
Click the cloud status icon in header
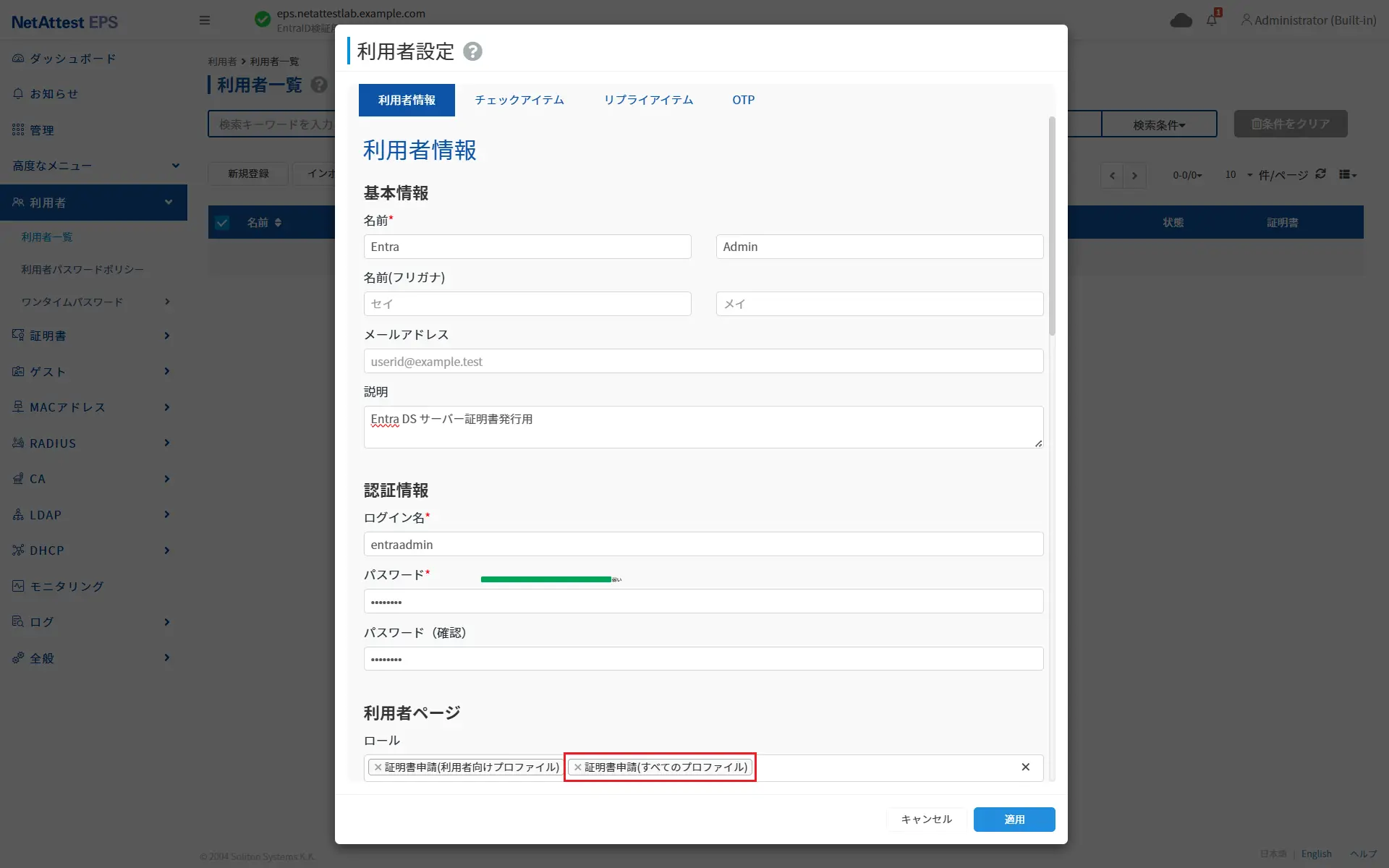click(1181, 20)
